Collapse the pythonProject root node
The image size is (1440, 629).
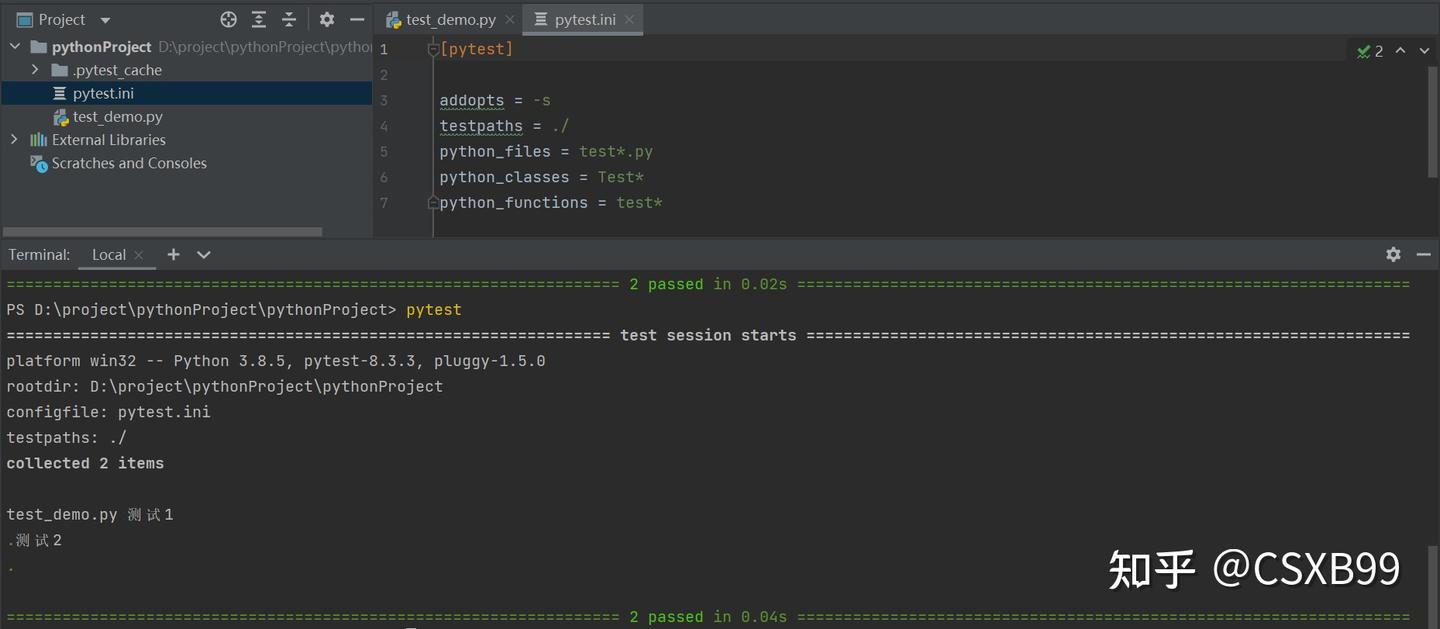pos(14,46)
